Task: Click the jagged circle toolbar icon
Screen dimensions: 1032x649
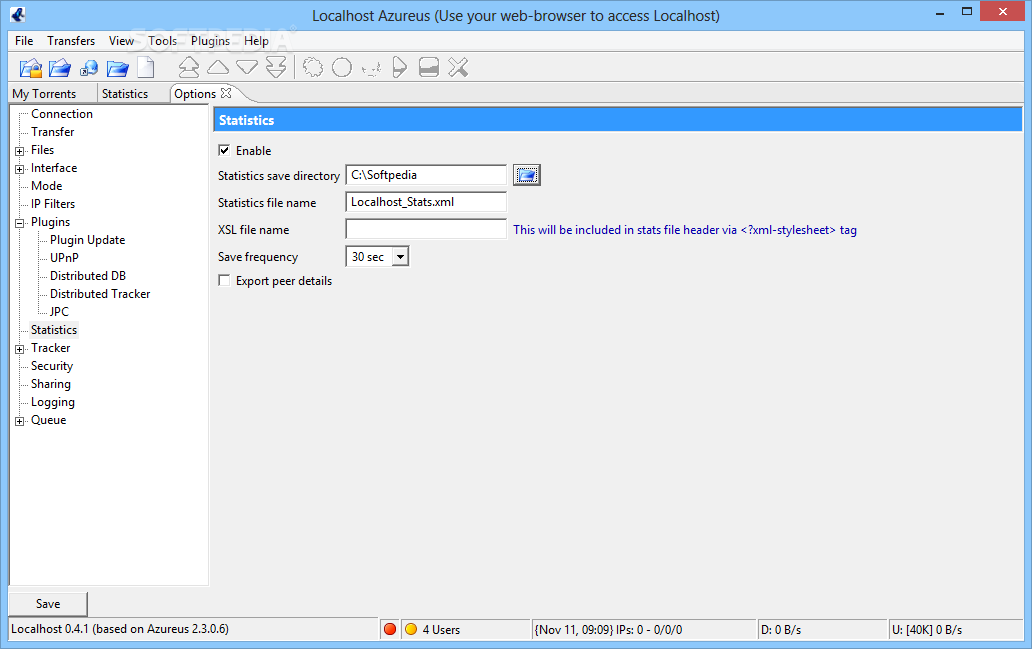Action: click(x=313, y=67)
